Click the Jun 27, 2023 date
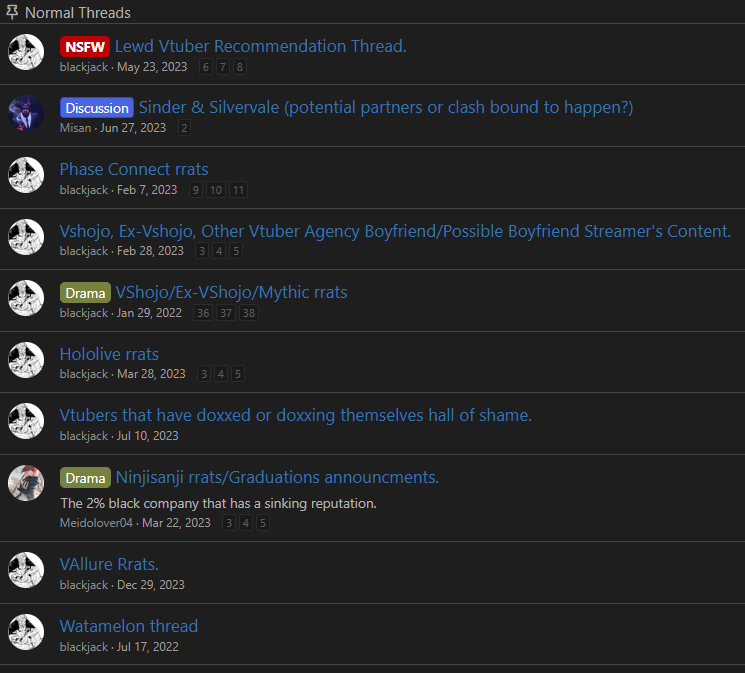This screenshot has width=745, height=673. point(133,128)
